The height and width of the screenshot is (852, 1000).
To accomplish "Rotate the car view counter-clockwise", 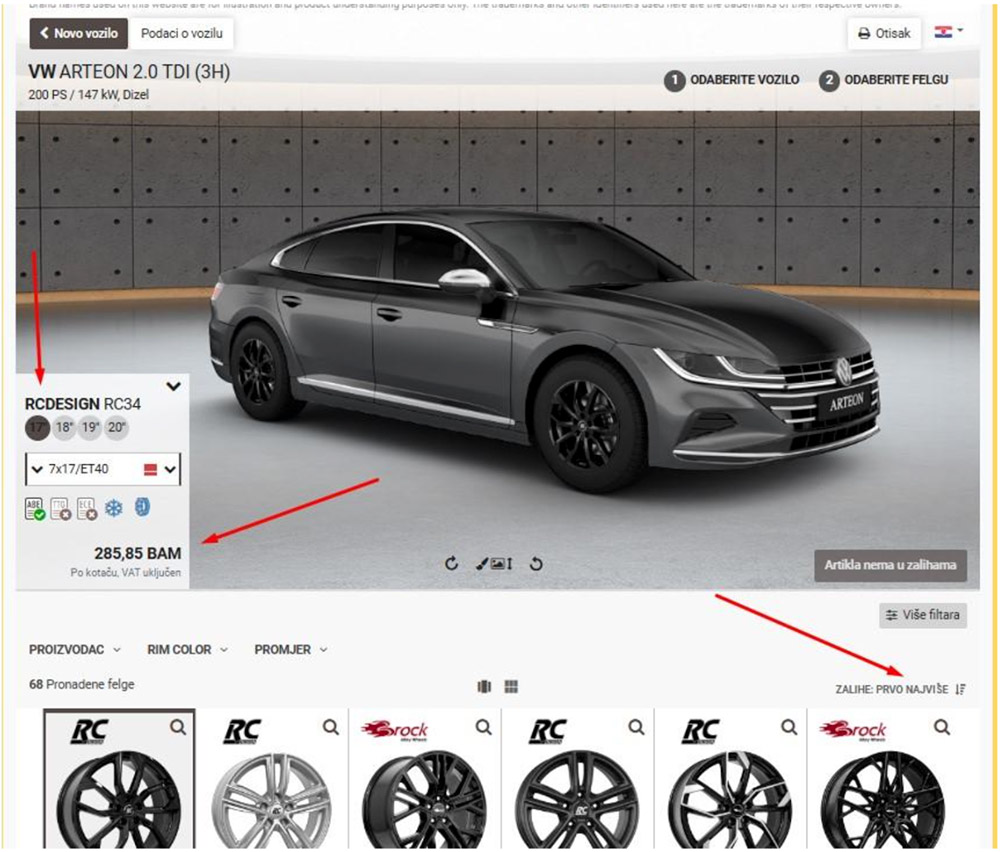I will pyautogui.click(x=536, y=564).
